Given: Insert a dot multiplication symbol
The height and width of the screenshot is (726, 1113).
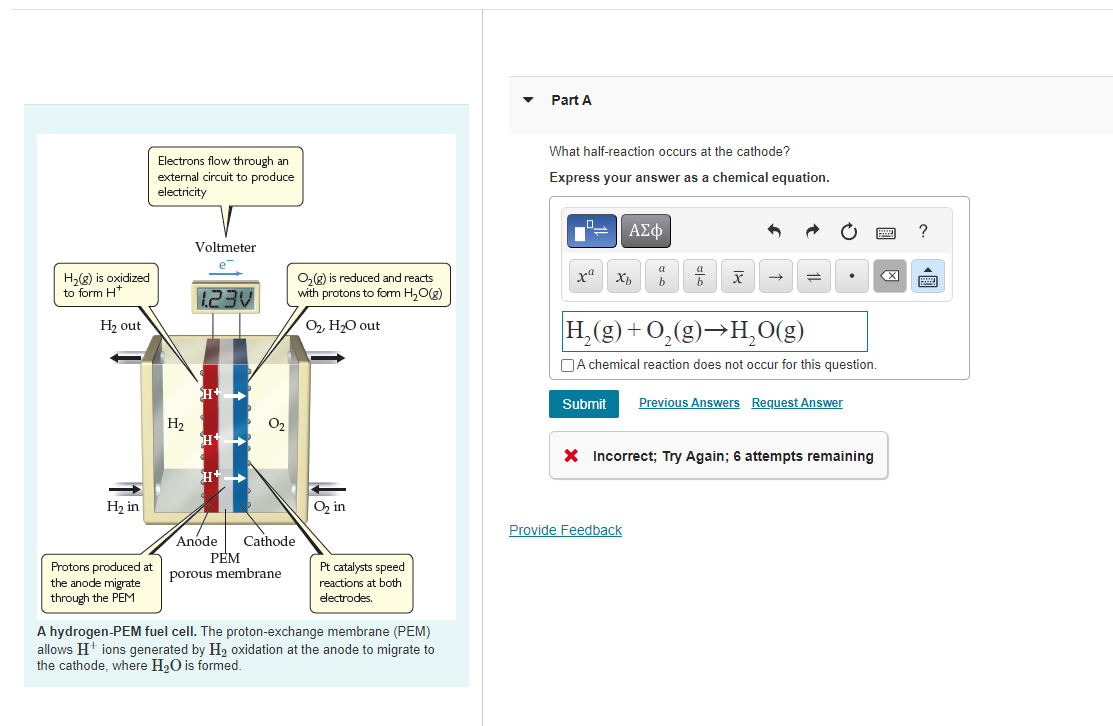Looking at the screenshot, I should pos(852,276).
